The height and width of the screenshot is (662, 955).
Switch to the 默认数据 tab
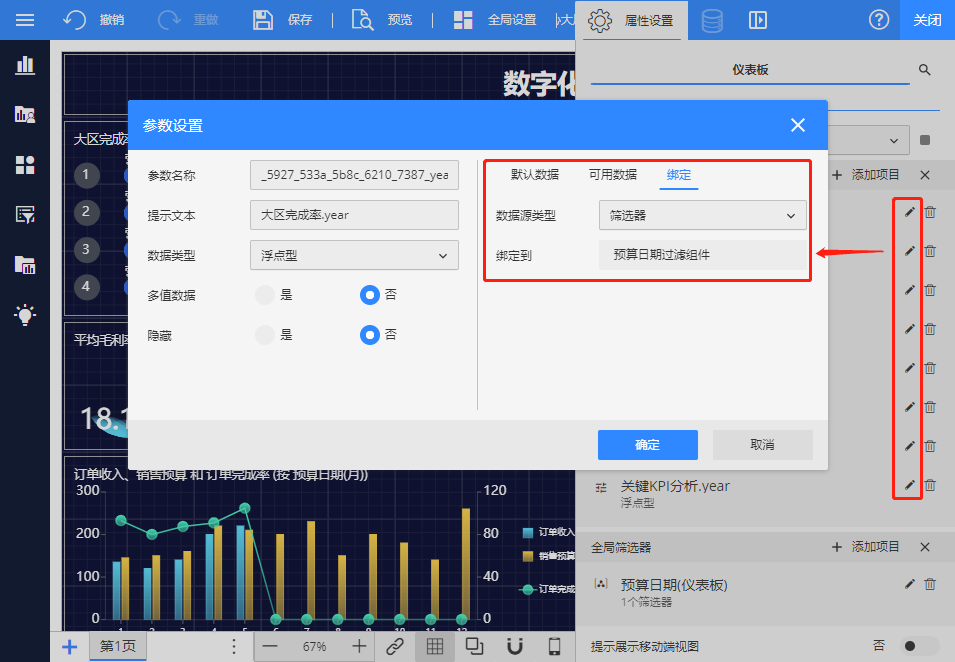pyautogui.click(x=534, y=174)
